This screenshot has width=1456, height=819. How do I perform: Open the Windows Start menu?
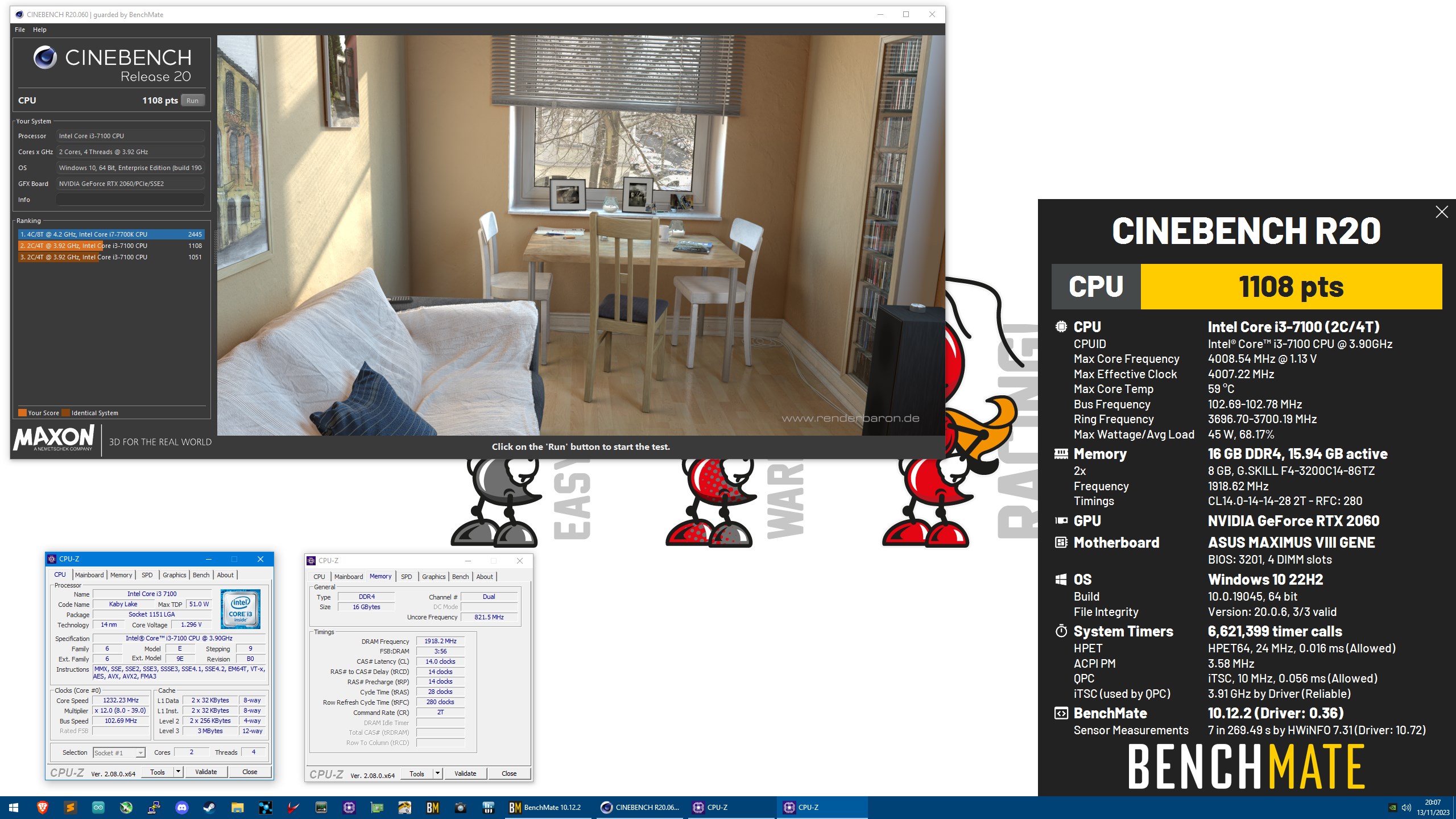(14, 808)
